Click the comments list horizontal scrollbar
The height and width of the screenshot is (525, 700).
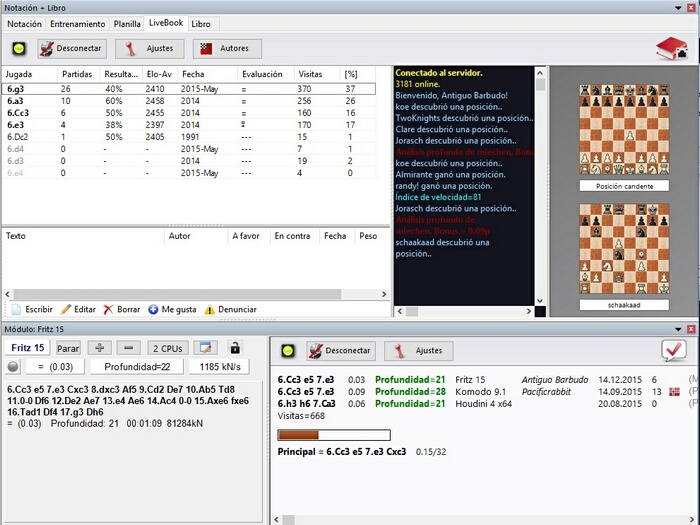177,294
